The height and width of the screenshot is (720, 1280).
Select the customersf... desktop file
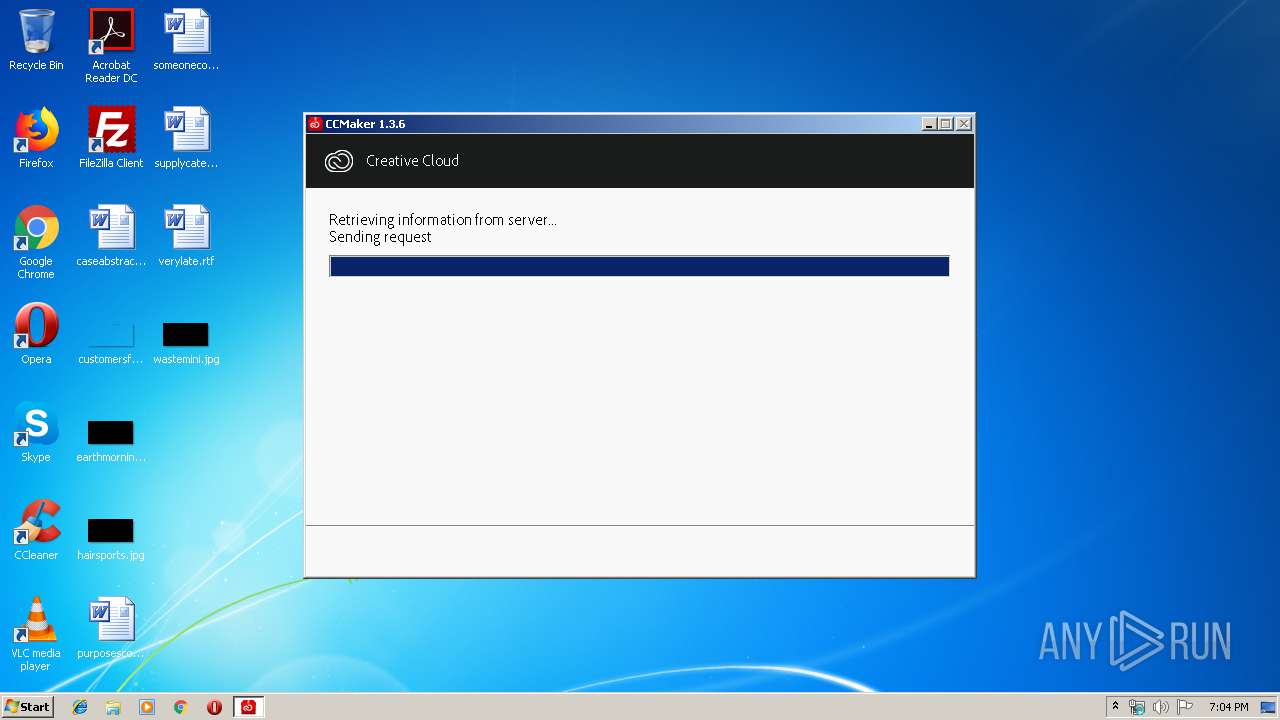click(111, 342)
